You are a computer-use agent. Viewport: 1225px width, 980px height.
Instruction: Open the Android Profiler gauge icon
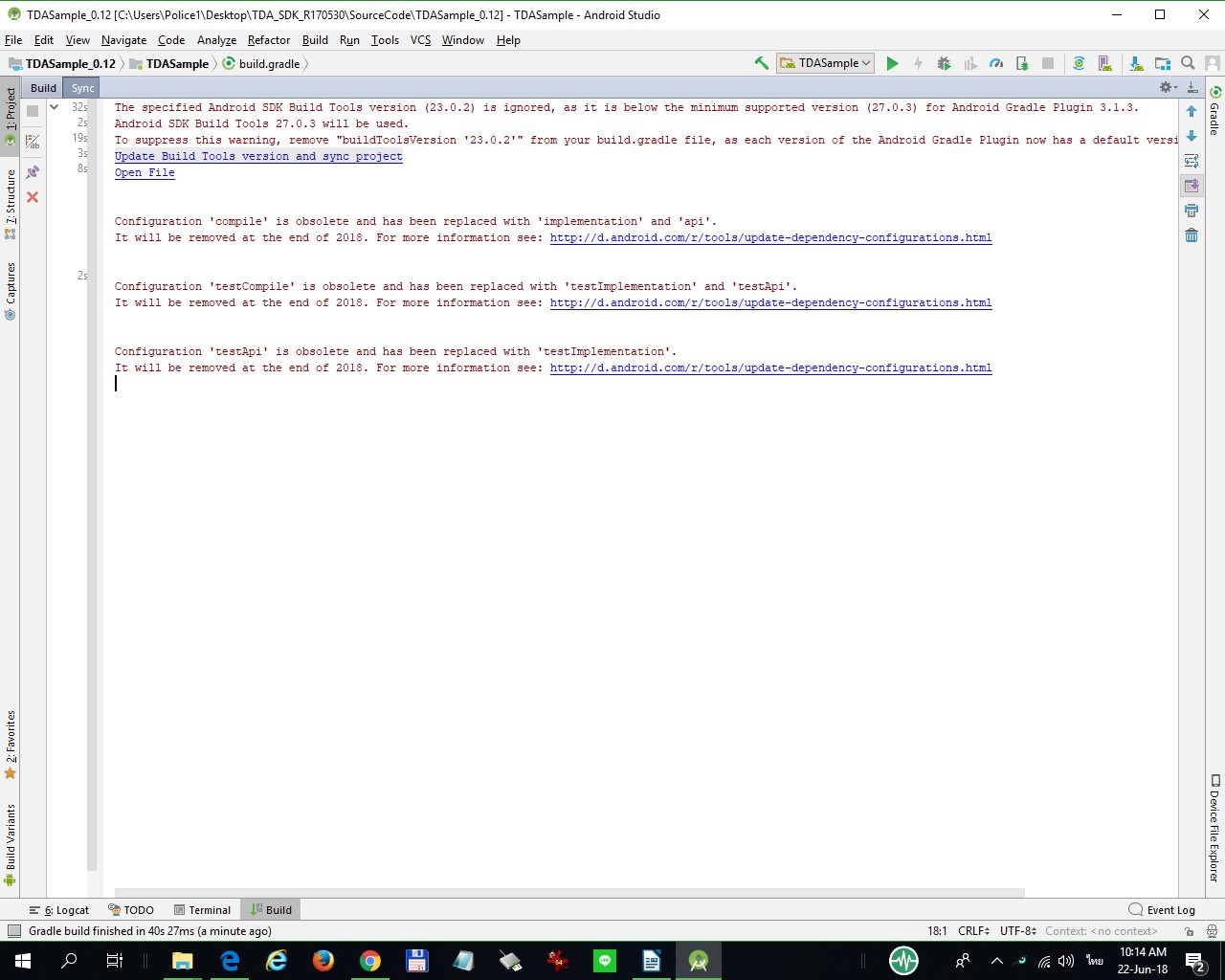(x=996, y=63)
